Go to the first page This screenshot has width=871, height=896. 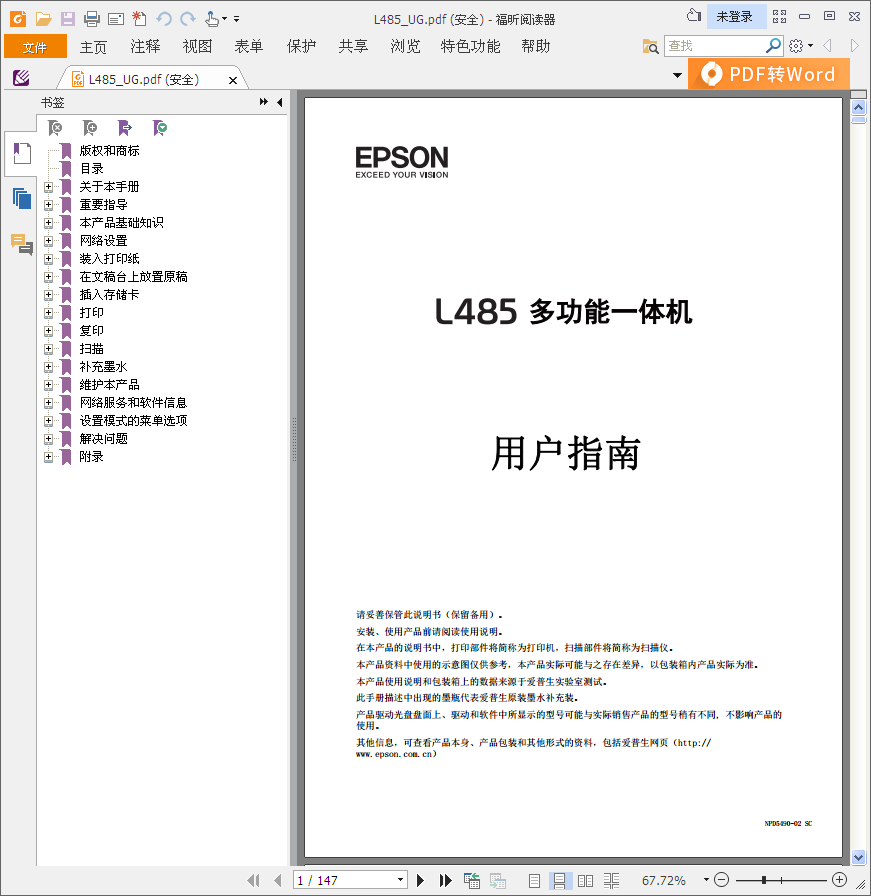coord(253,881)
